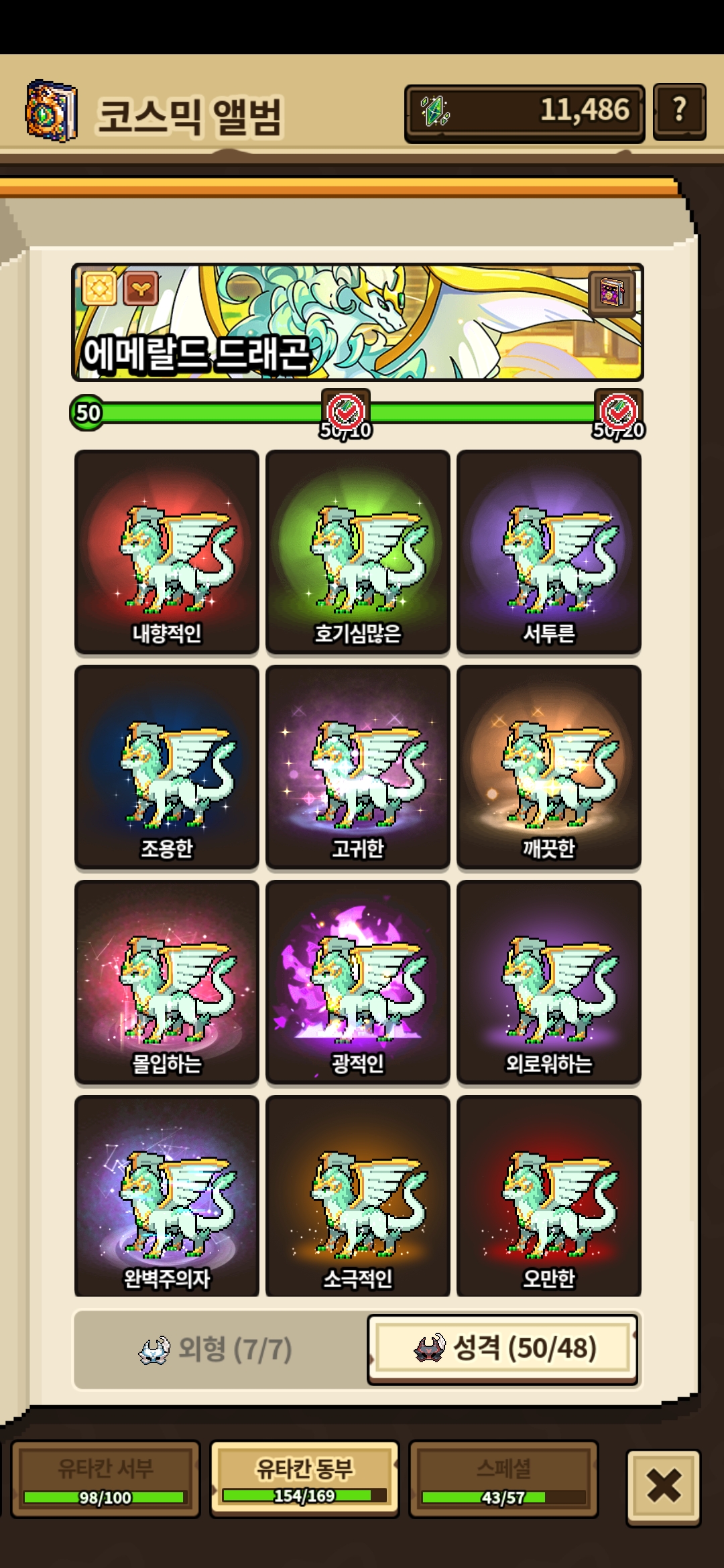Viewport: 724px width, 1568px height.
Task: Tap the green gem currency icon
Action: pyautogui.click(x=434, y=111)
